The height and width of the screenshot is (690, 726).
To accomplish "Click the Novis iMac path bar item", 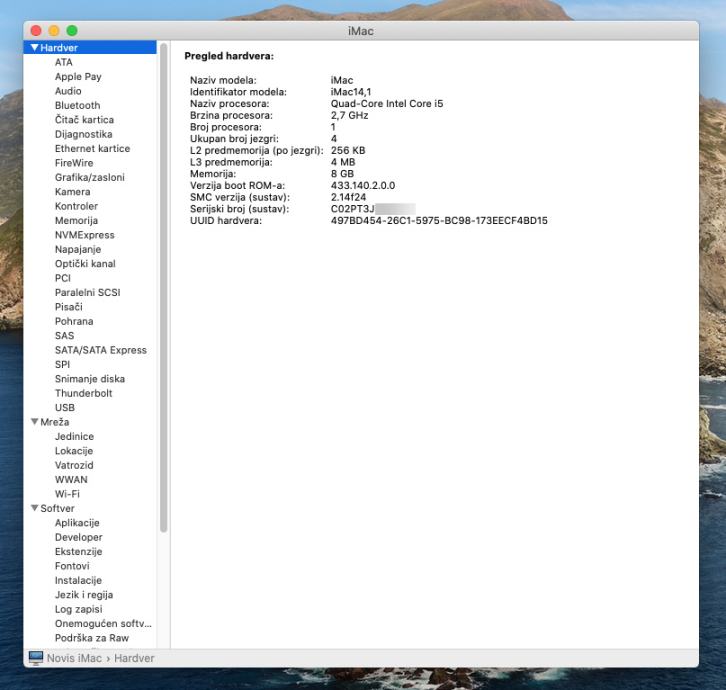I will (x=75, y=658).
